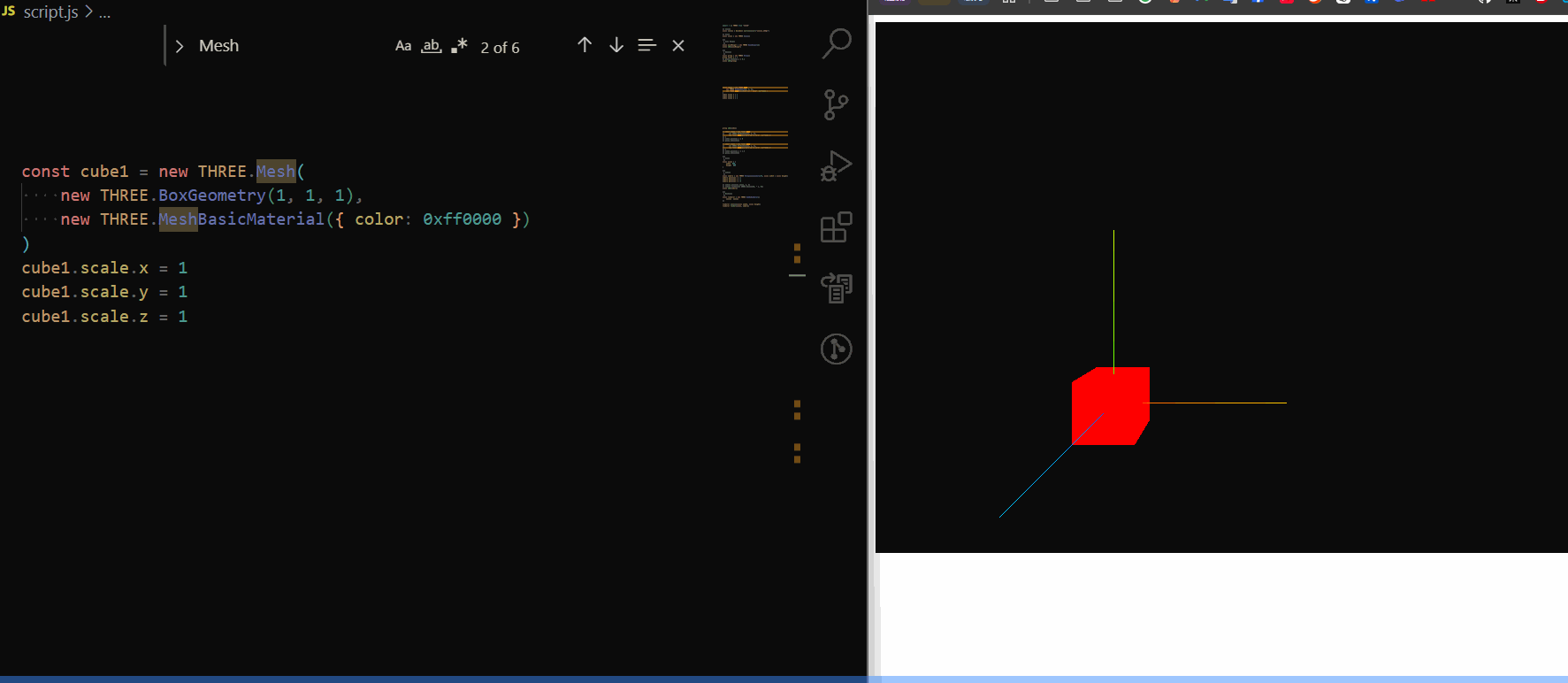Go to previous match arrow

point(585,45)
